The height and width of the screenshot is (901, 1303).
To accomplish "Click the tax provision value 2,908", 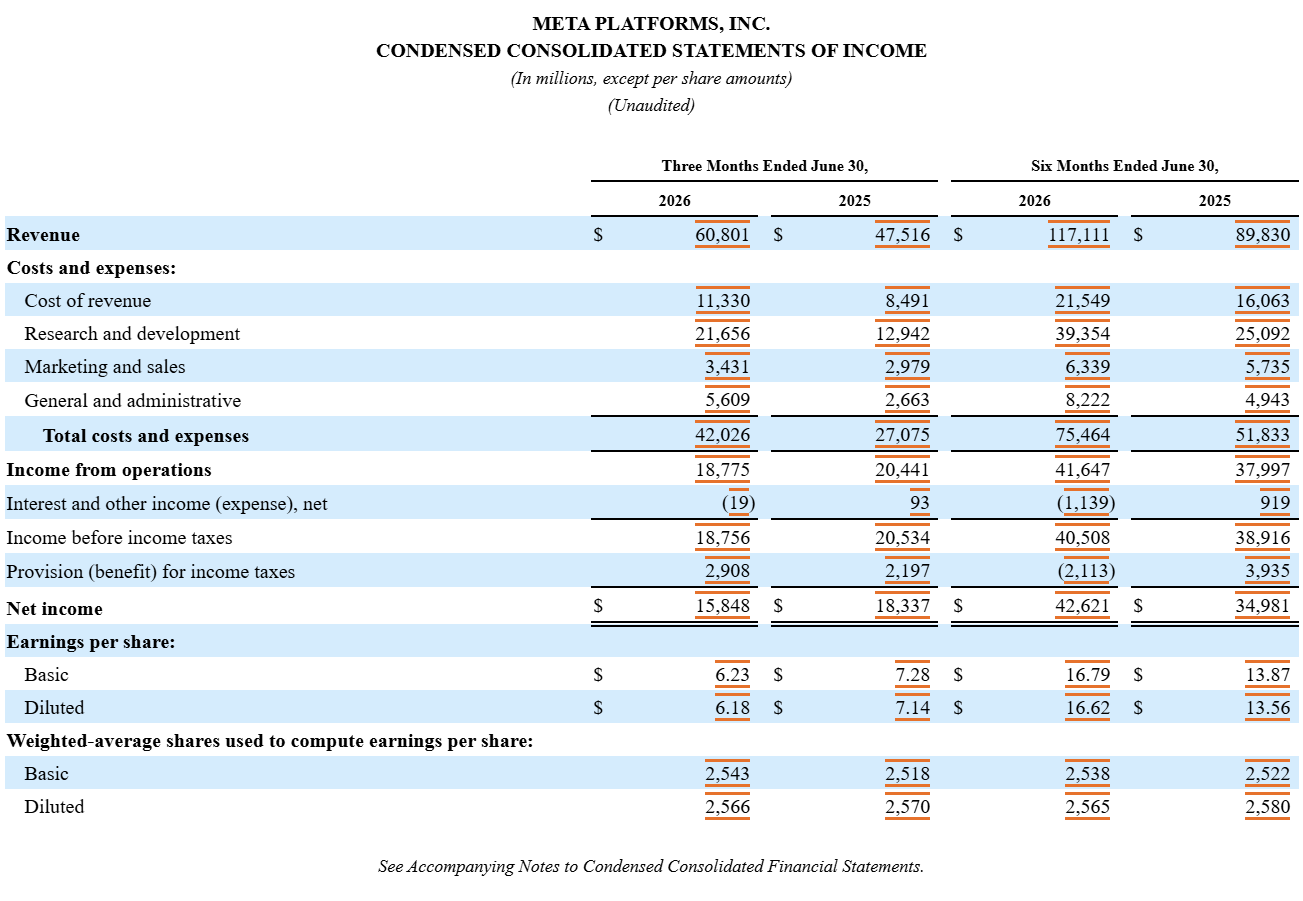I will [726, 572].
